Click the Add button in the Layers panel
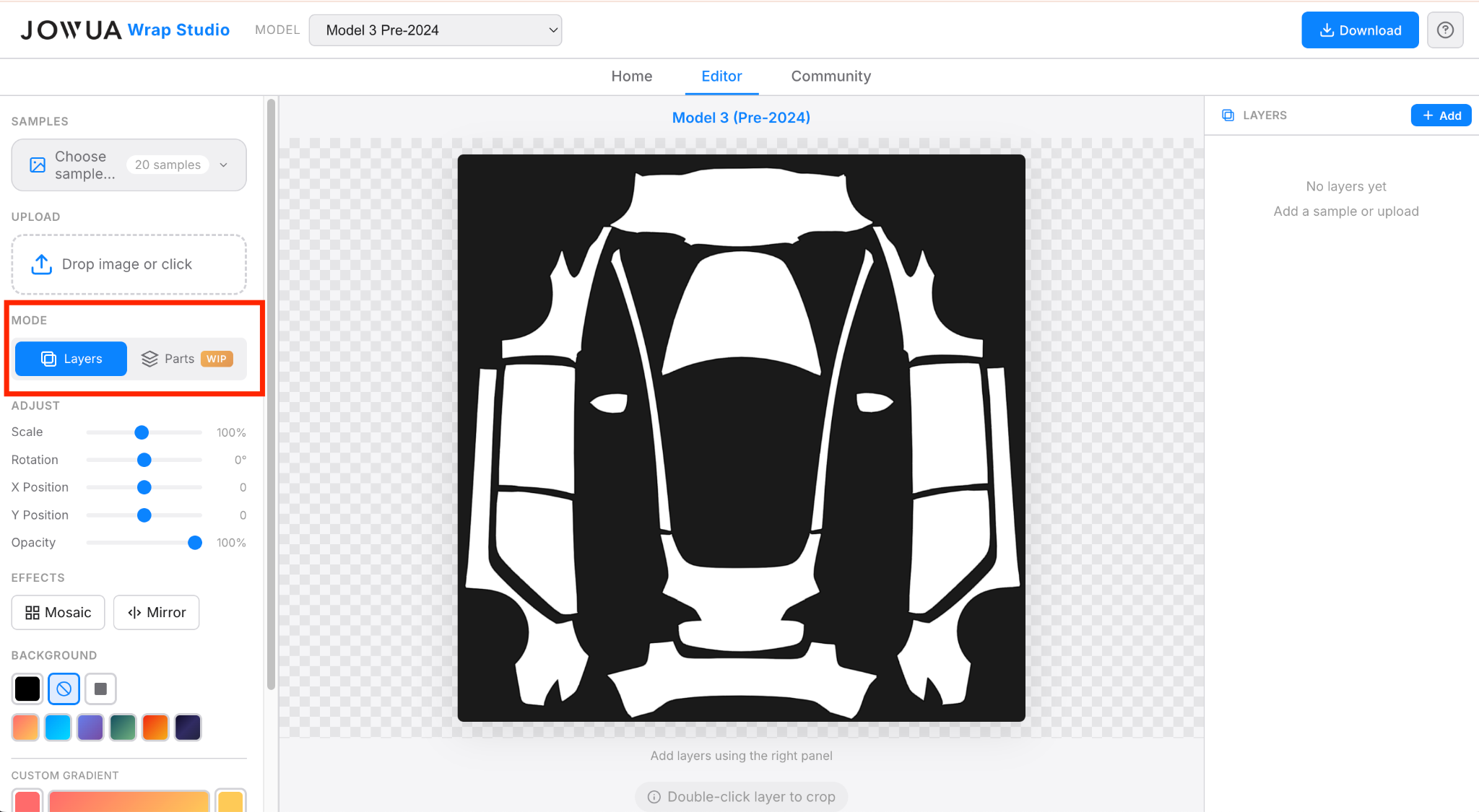 coord(1440,115)
